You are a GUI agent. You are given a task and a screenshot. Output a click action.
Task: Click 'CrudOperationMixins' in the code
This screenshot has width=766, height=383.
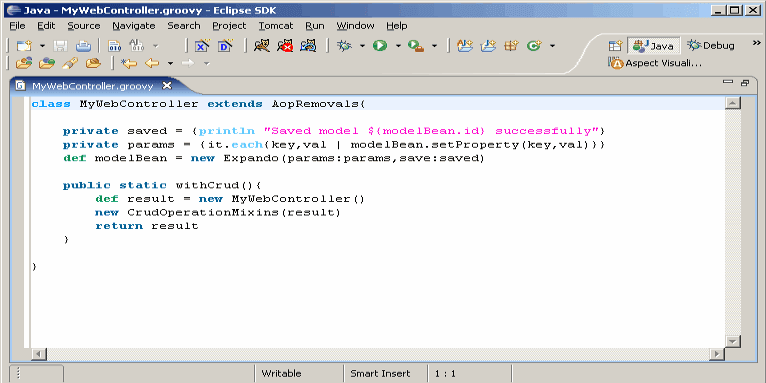tap(204, 213)
